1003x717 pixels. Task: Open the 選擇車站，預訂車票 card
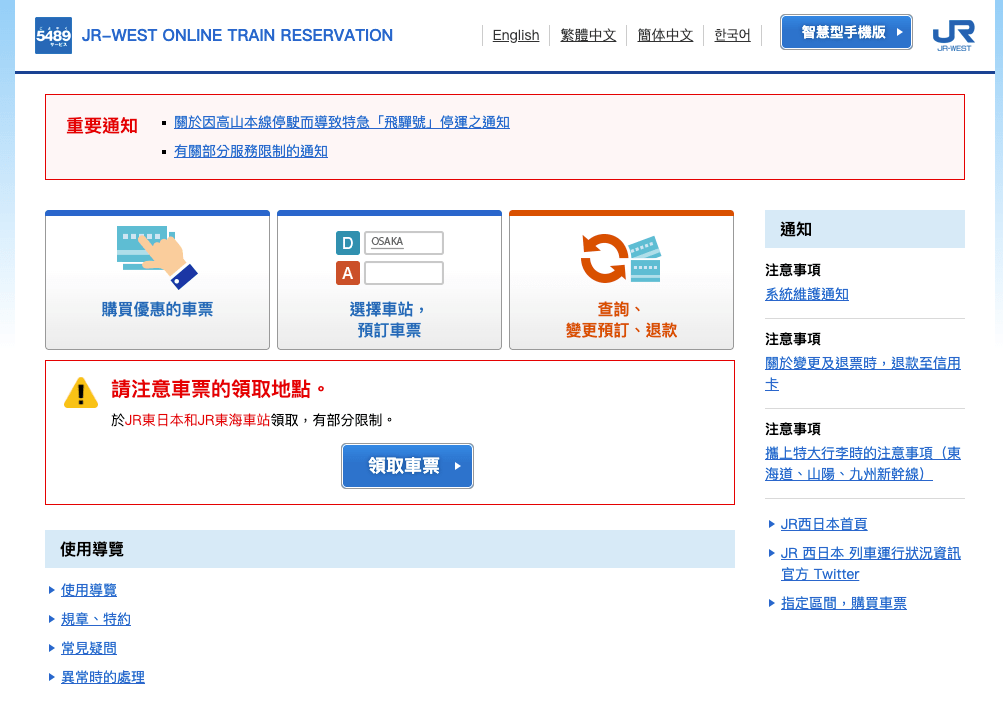tap(389, 280)
